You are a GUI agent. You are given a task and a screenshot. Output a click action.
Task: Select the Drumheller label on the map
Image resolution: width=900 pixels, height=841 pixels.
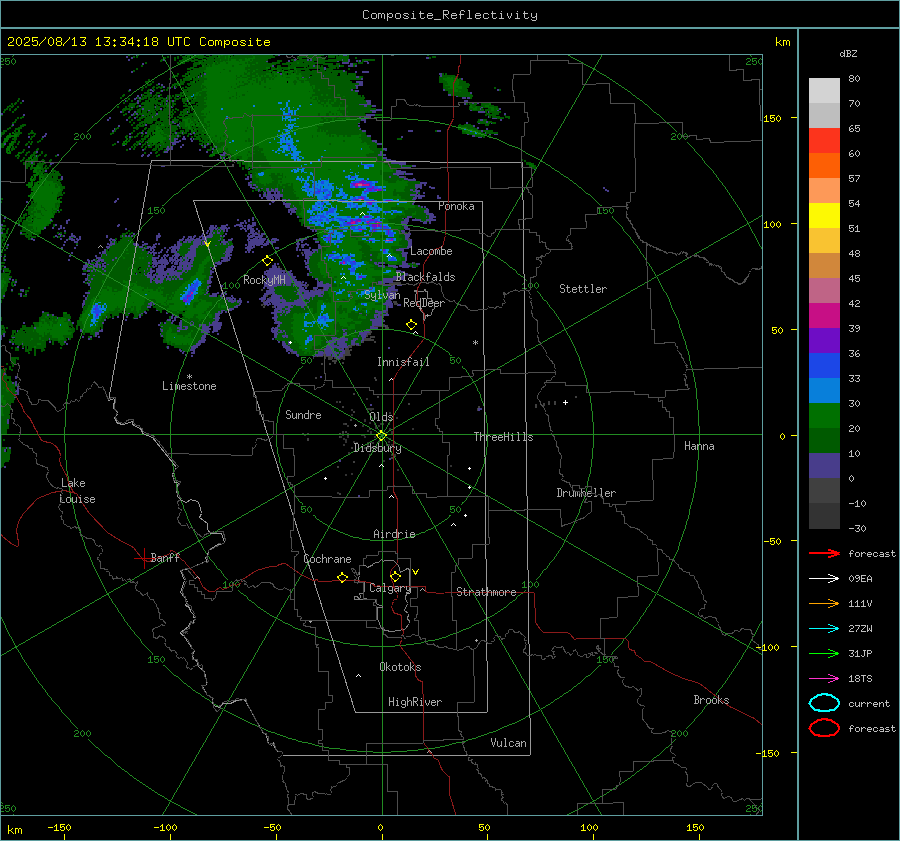tap(586, 493)
